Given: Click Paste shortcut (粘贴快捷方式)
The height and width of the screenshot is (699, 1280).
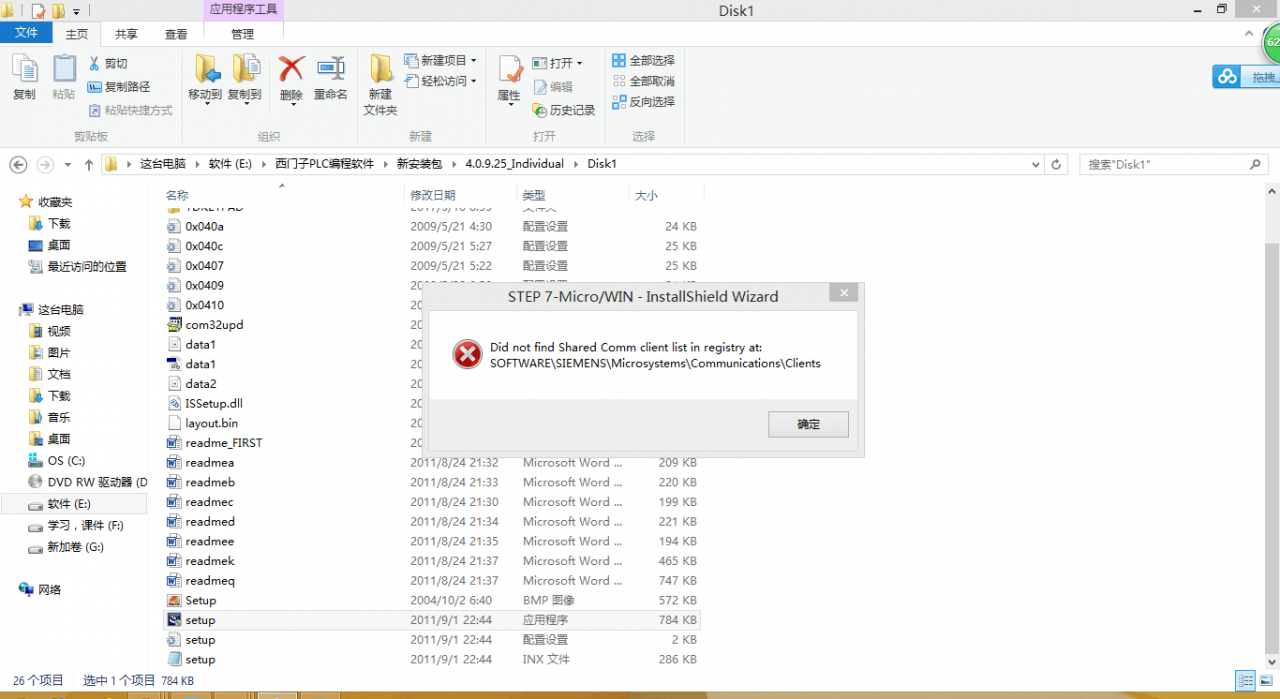Looking at the screenshot, I should pyautogui.click(x=130, y=110).
